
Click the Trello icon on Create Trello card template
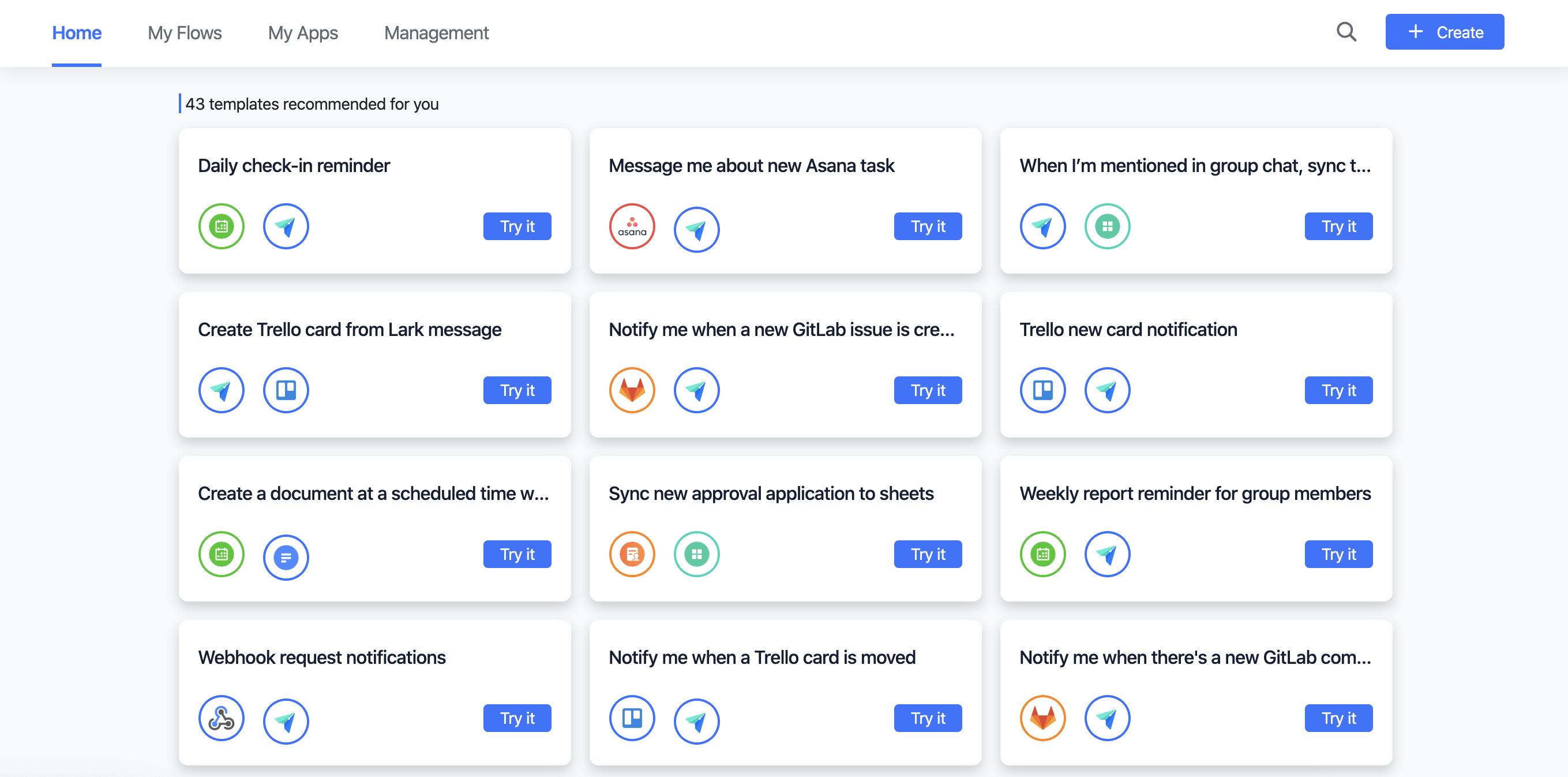(x=286, y=390)
